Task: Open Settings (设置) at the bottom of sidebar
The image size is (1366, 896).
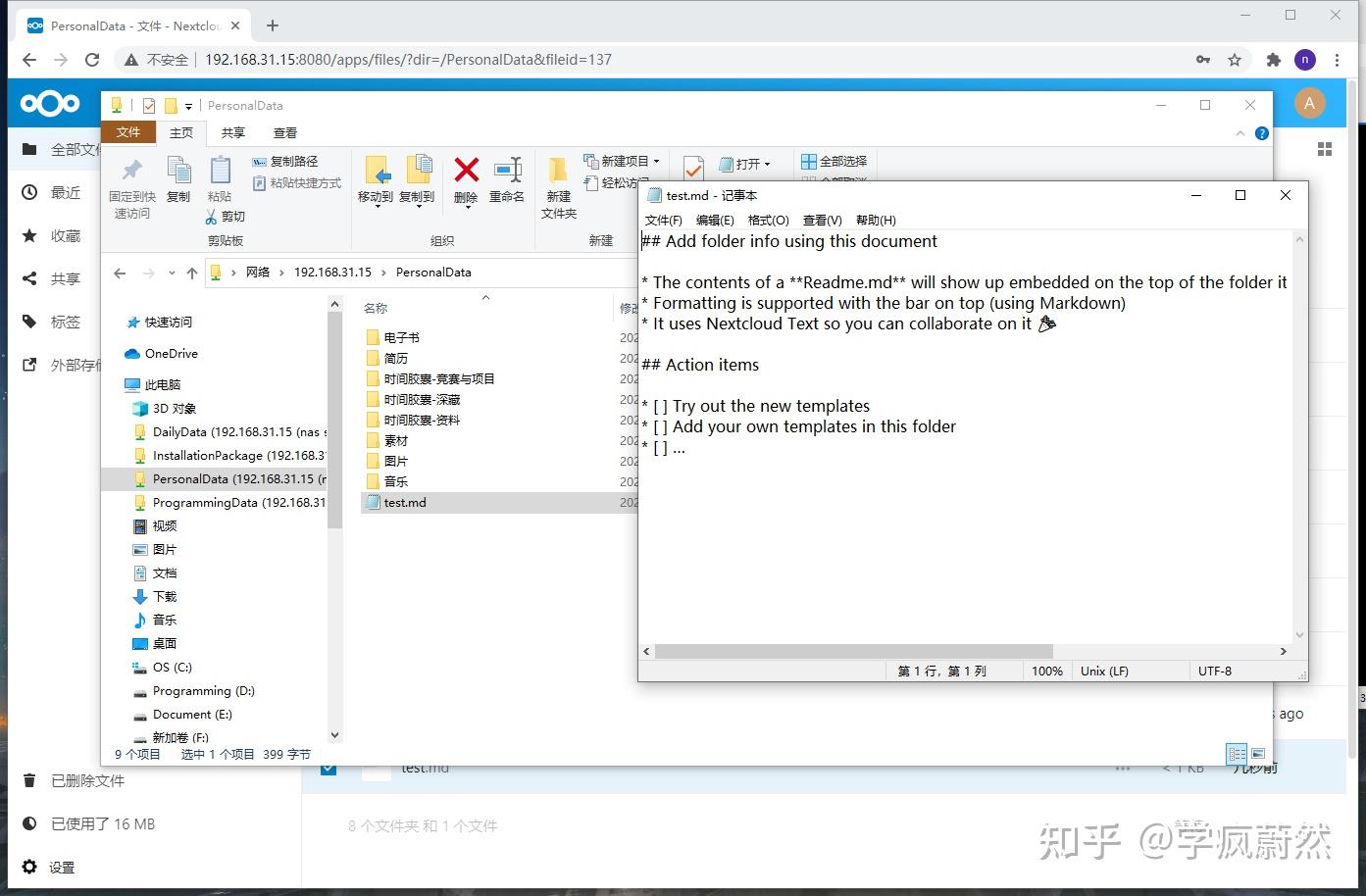Action: (x=61, y=867)
